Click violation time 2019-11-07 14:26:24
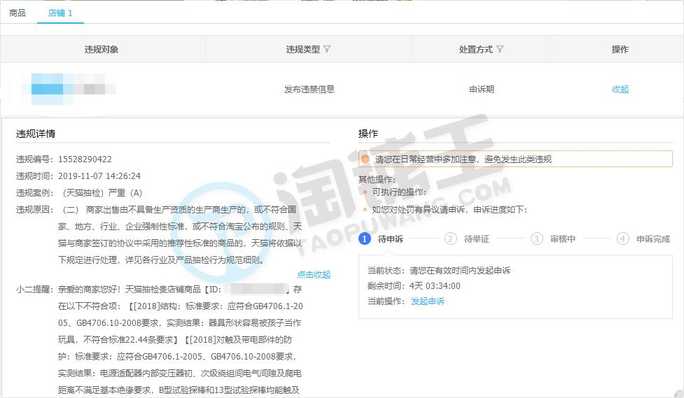Image resolution: width=684 pixels, height=398 pixels. click(99, 176)
